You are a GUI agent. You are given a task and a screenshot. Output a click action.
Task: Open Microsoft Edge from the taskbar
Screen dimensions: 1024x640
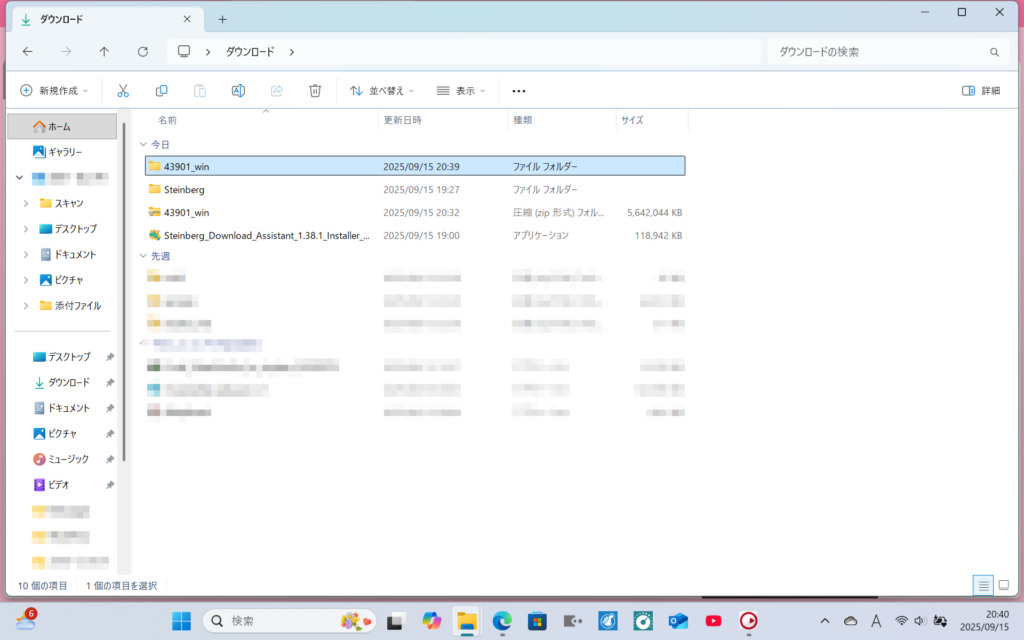[x=502, y=621]
